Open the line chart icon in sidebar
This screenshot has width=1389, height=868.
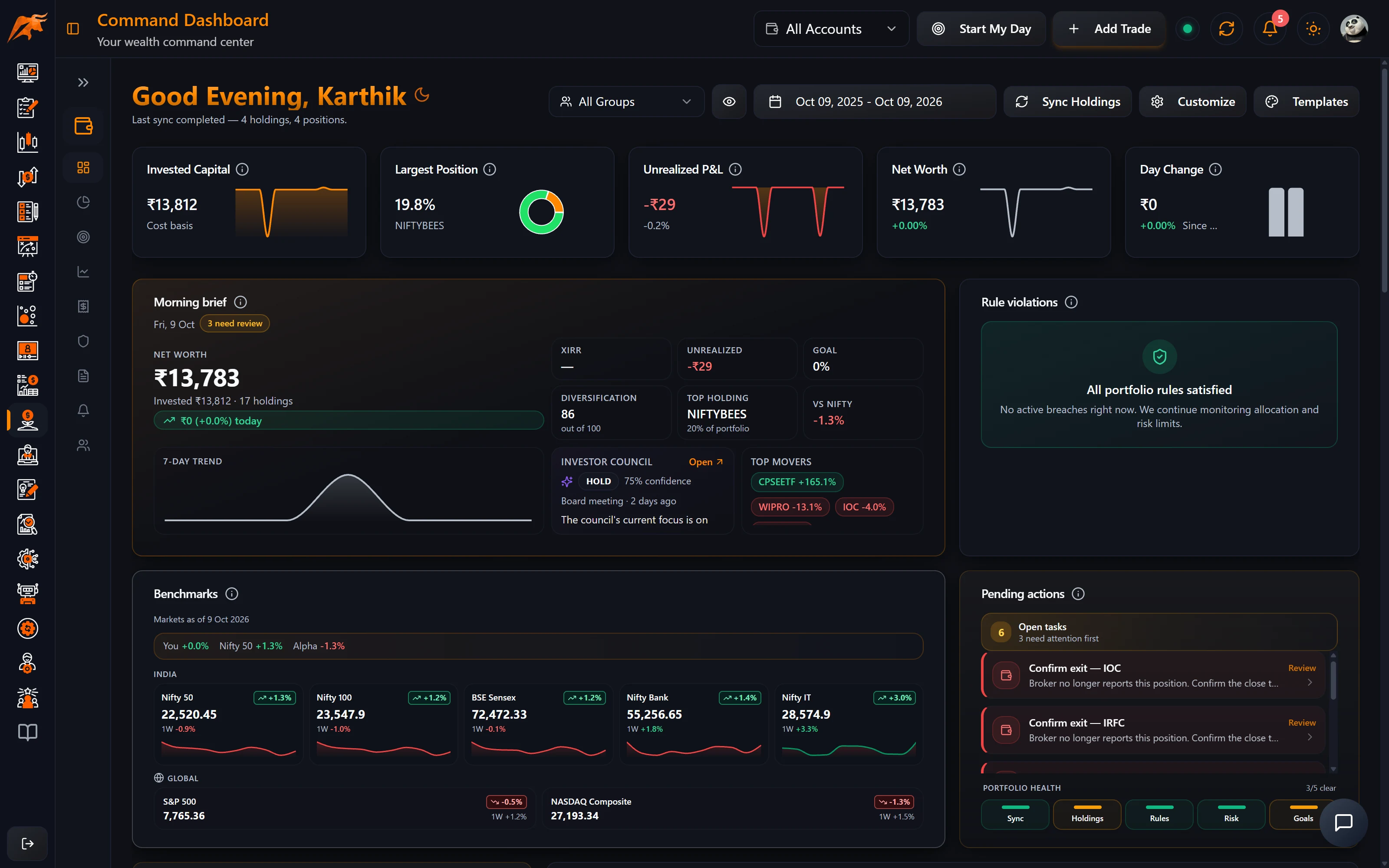click(x=83, y=272)
